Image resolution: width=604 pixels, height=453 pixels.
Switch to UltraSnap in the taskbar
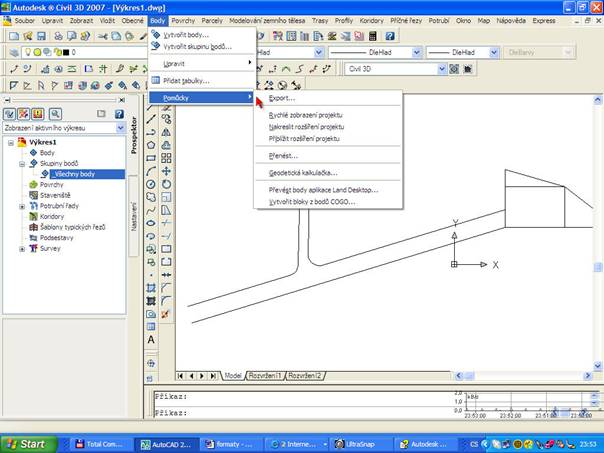click(x=362, y=444)
